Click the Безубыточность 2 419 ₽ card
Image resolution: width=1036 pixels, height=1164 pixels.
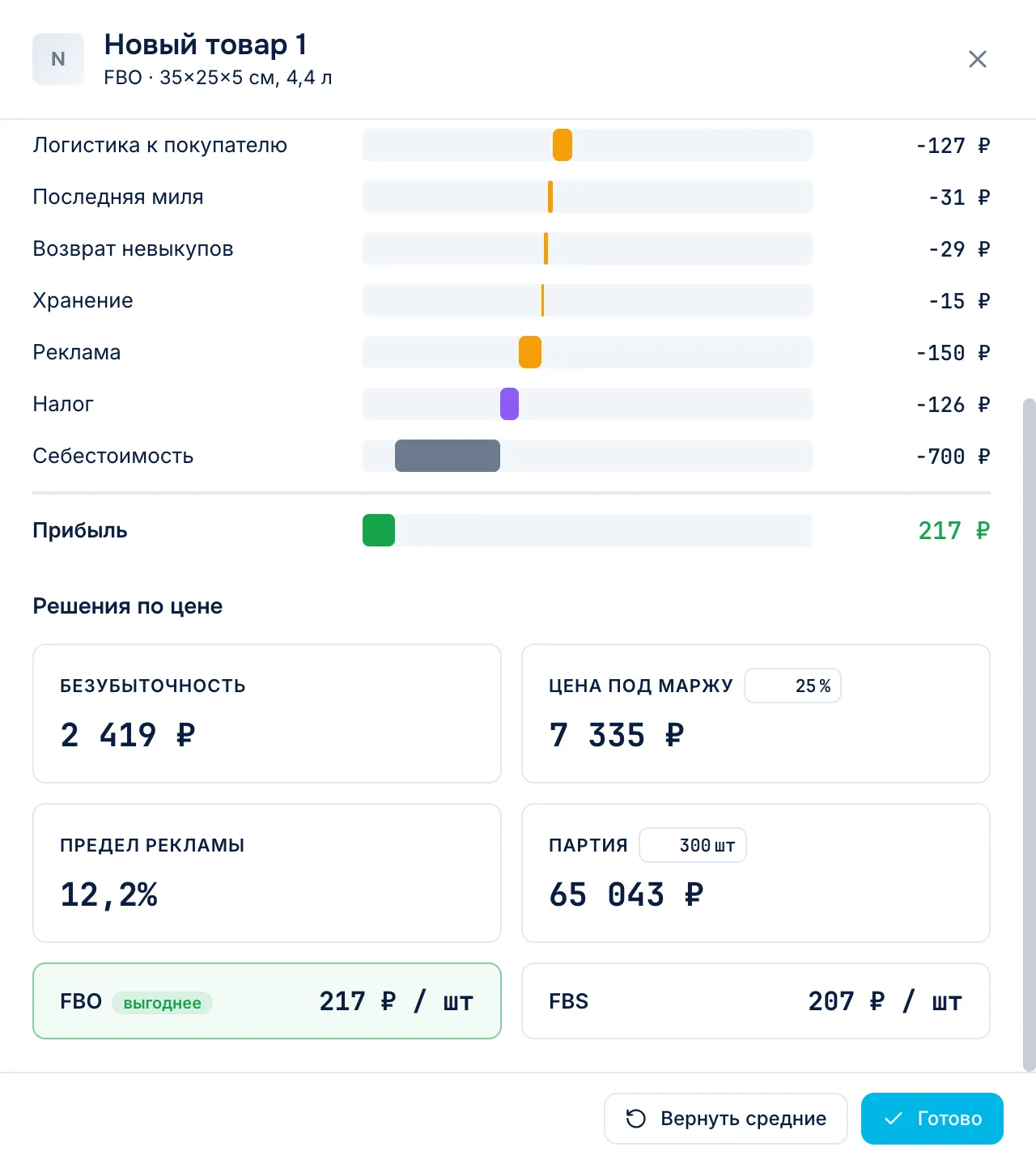267,713
